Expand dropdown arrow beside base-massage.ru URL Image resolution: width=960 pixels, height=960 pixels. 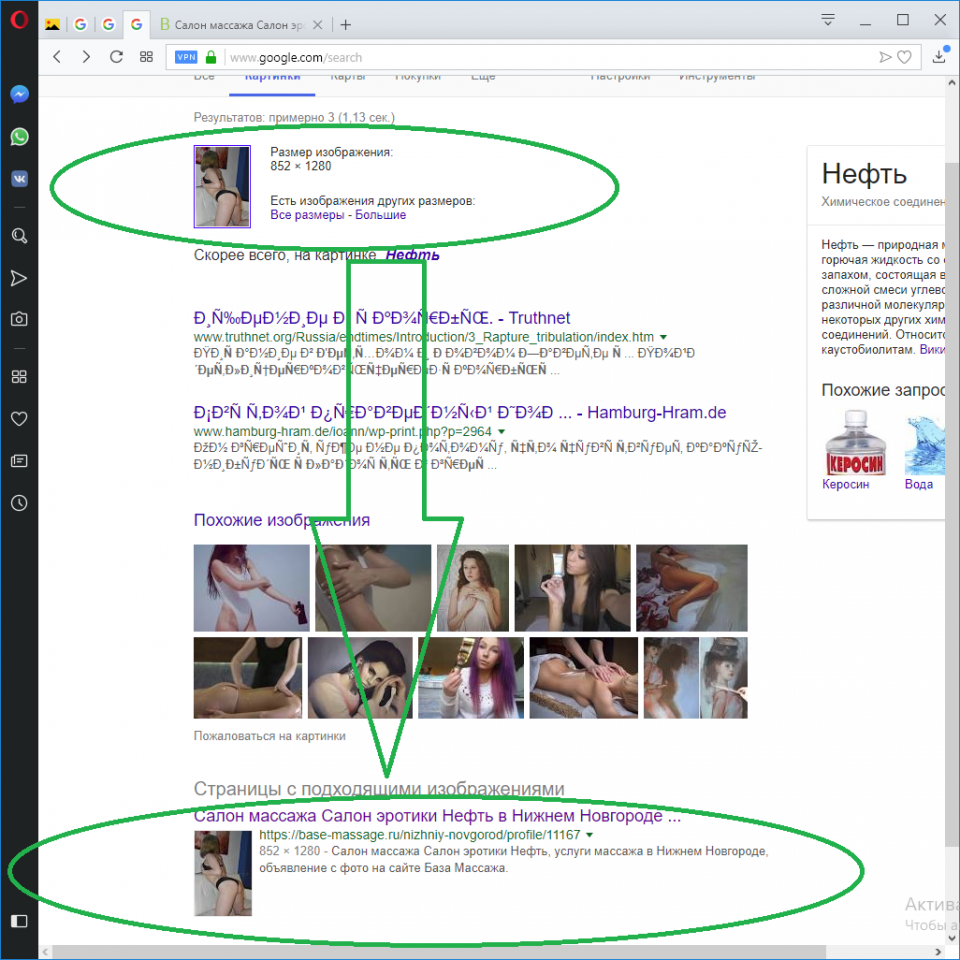pos(589,835)
